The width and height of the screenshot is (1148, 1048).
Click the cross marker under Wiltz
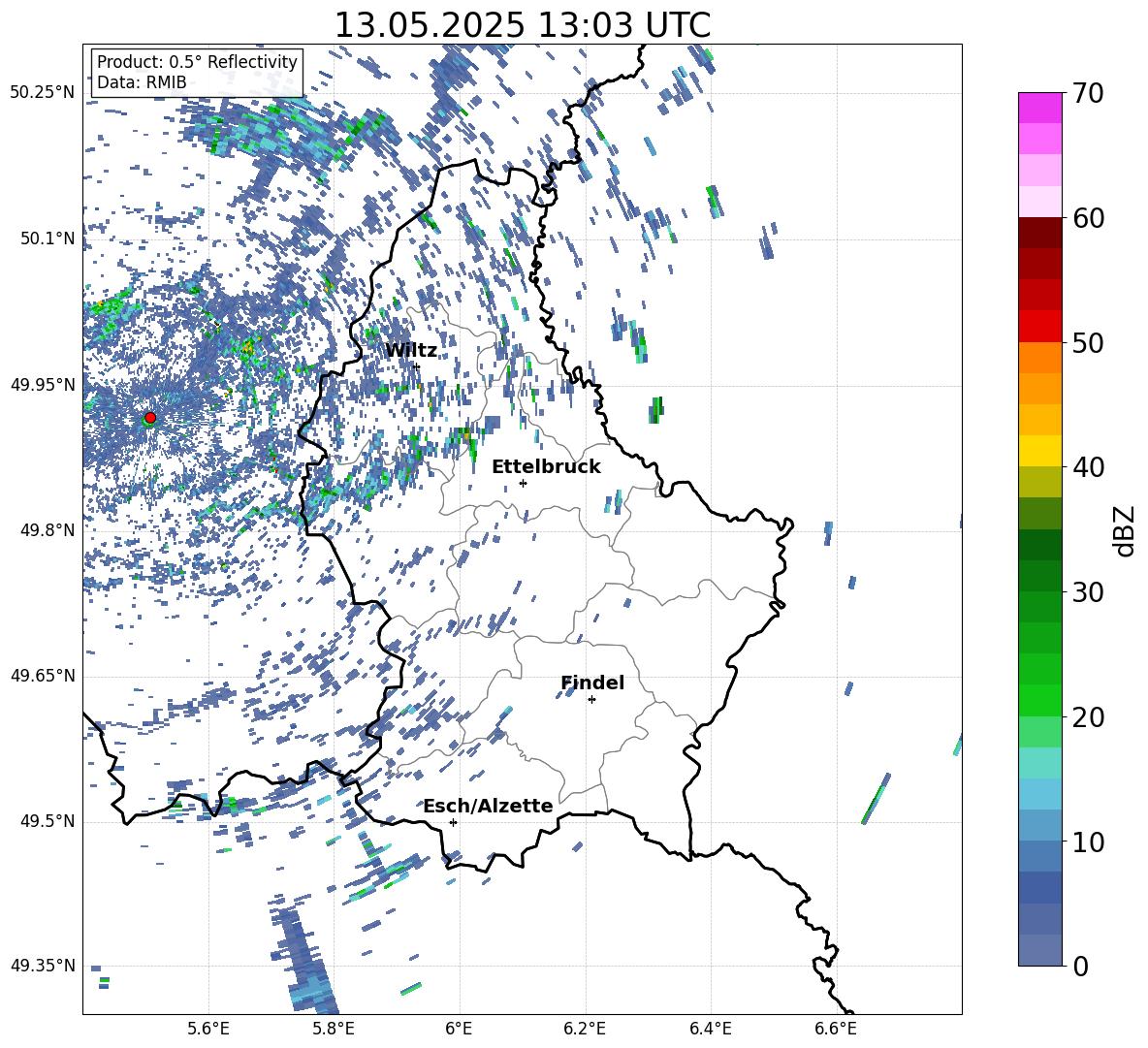417,366
